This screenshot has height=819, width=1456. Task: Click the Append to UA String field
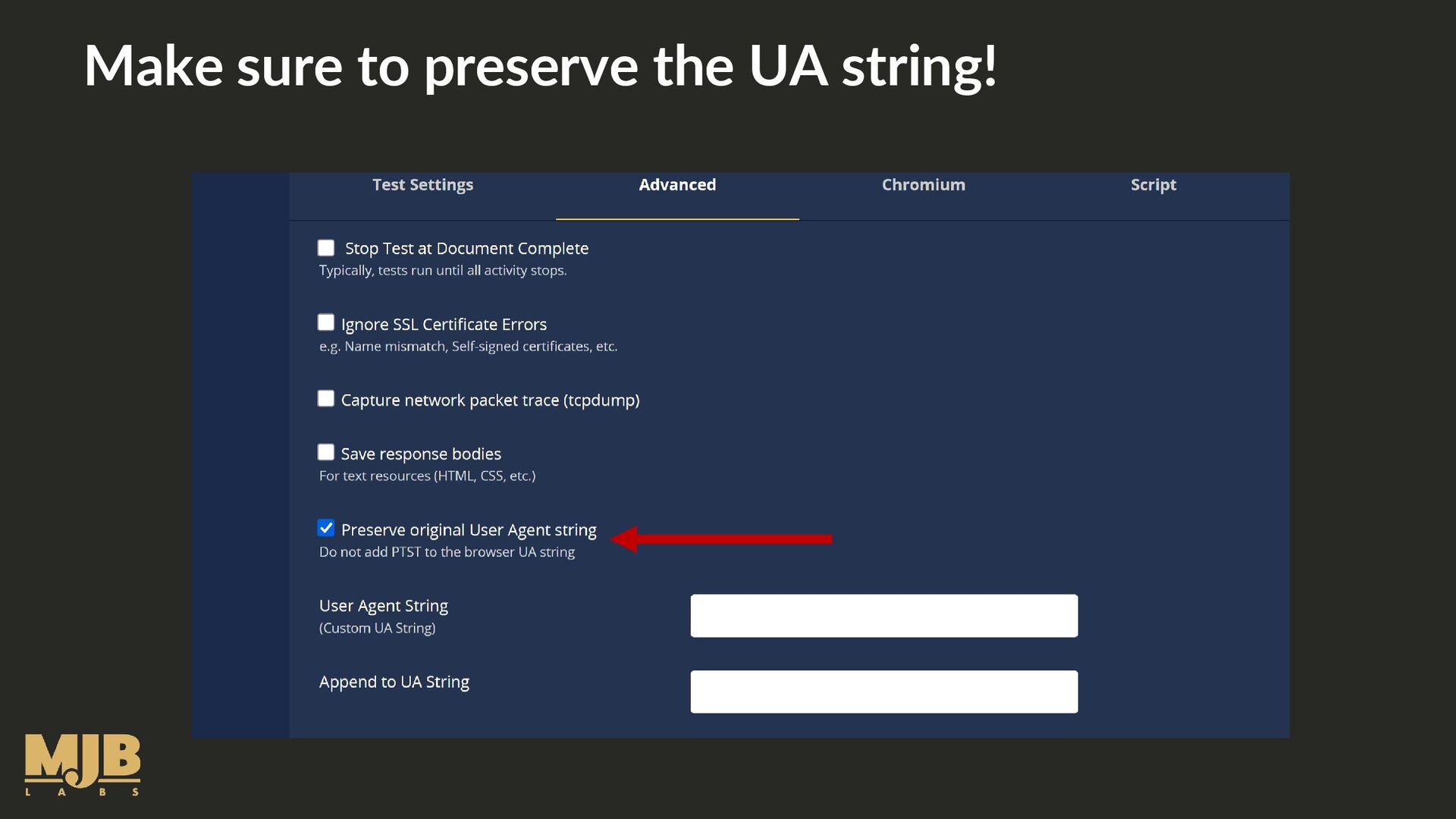tap(883, 692)
